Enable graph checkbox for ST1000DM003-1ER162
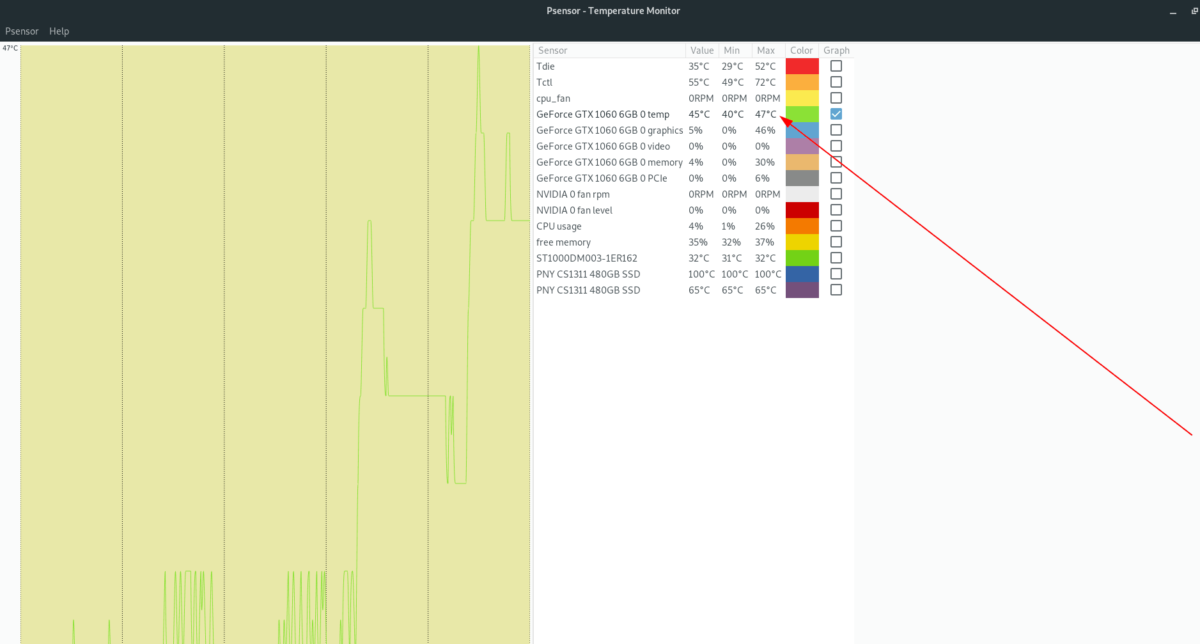 (x=836, y=258)
